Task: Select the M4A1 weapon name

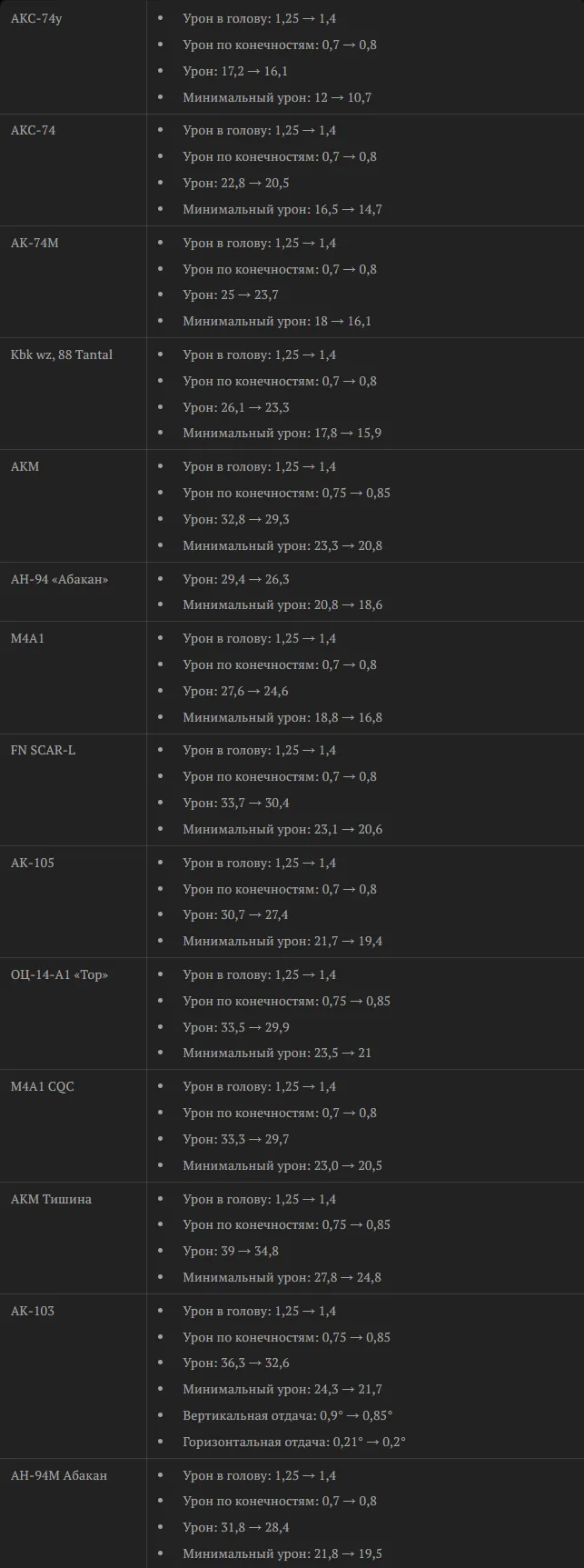Action: 27,638
